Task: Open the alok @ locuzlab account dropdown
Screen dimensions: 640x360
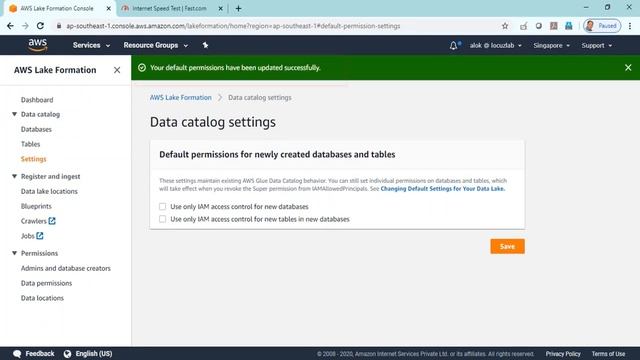Action: [496, 45]
